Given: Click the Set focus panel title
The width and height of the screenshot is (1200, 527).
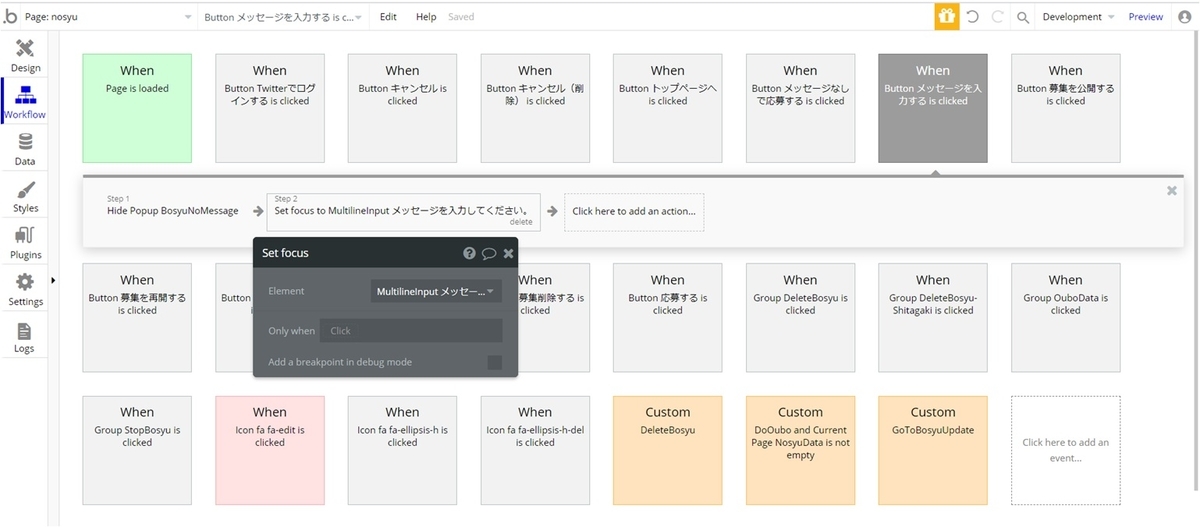Looking at the screenshot, I should click(285, 253).
